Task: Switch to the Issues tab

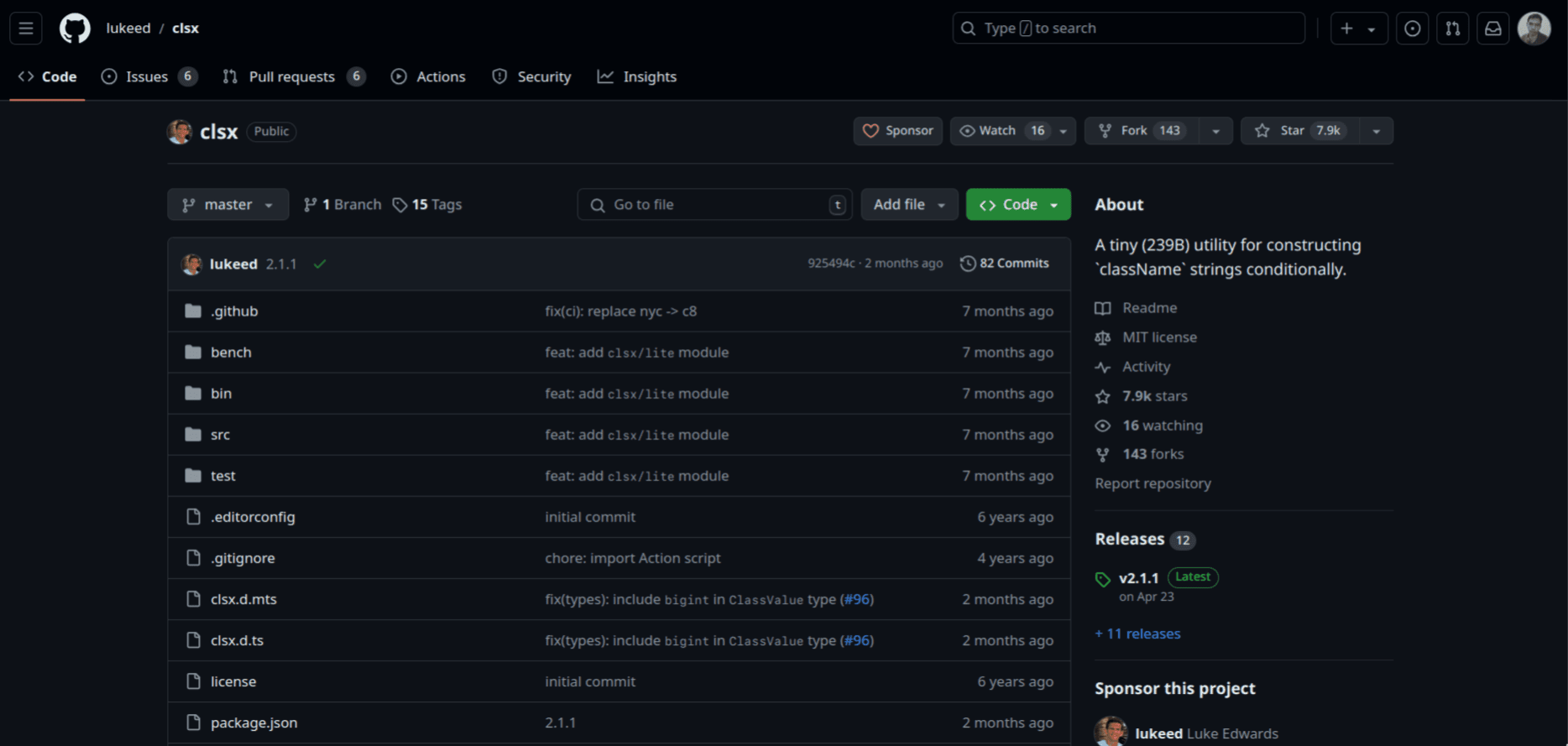Action: click(x=149, y=76)
